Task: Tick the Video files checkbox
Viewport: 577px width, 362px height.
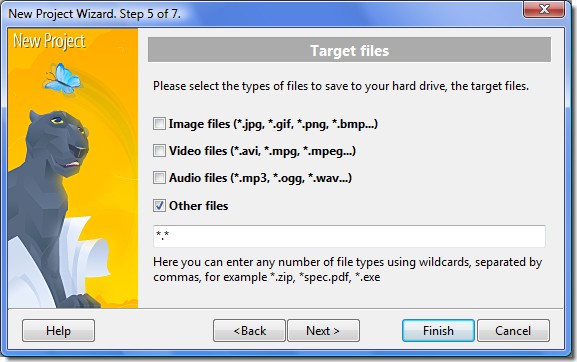Action: [159, 151]
